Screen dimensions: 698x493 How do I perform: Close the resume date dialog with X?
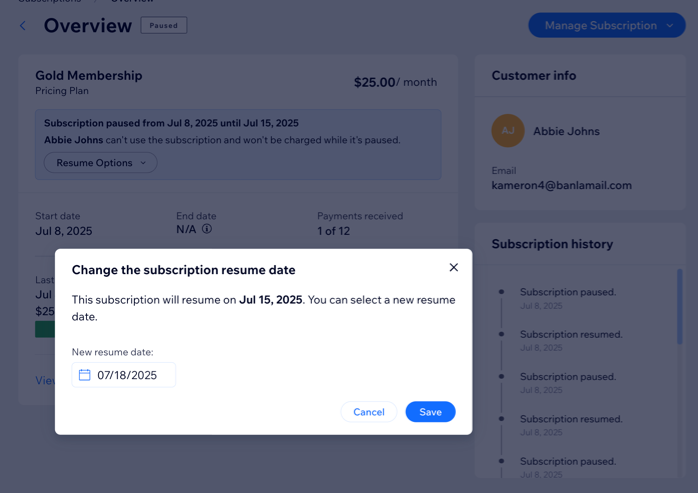point(453,267)
